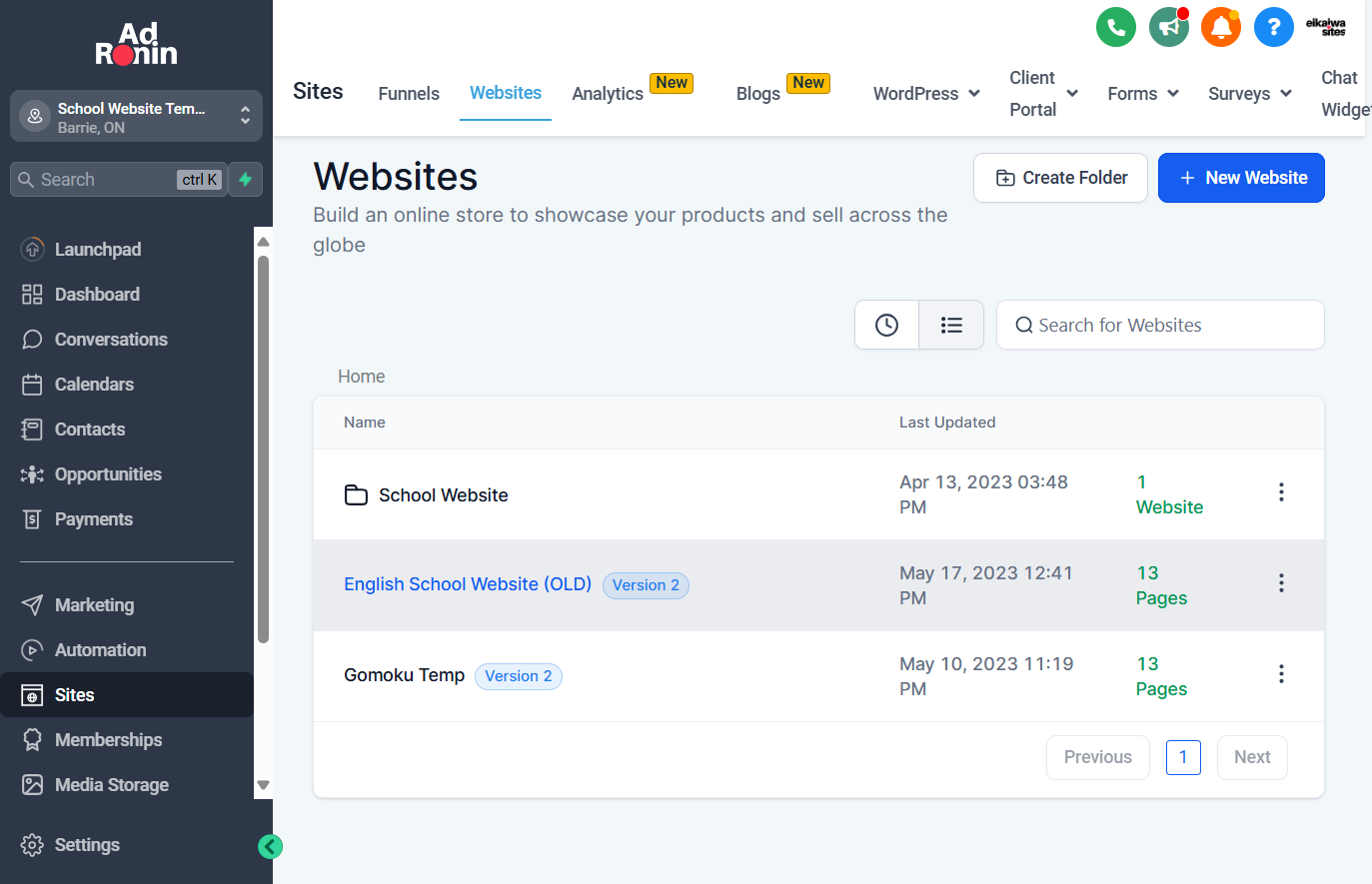Open the Gomoku Temp website
Viewport: 1372px width, 884px height.
(x=404, y=675)
